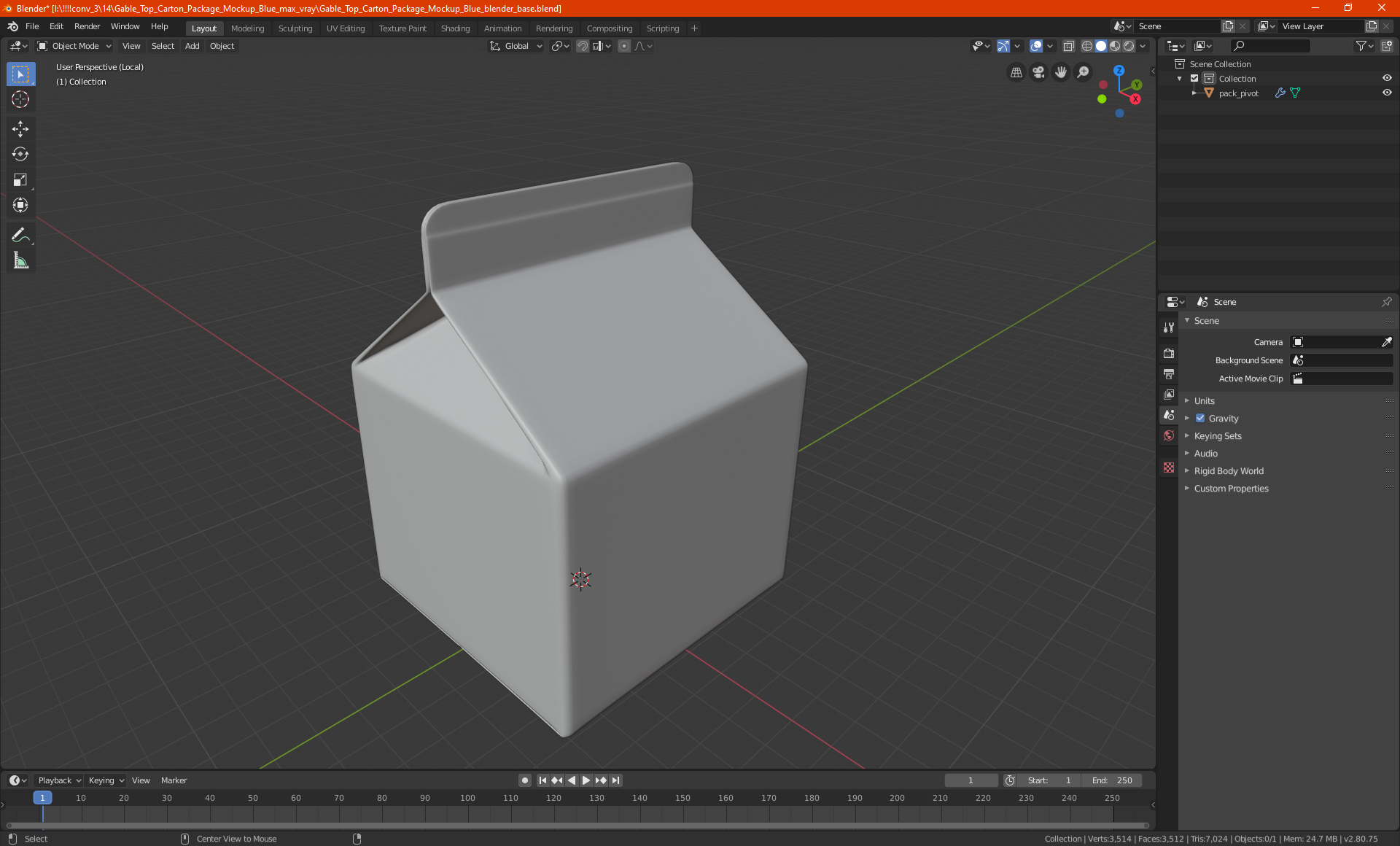The image size is (1400, 846).
Task: Click the End frame 250 field
Action: [x=1112, y=780]
